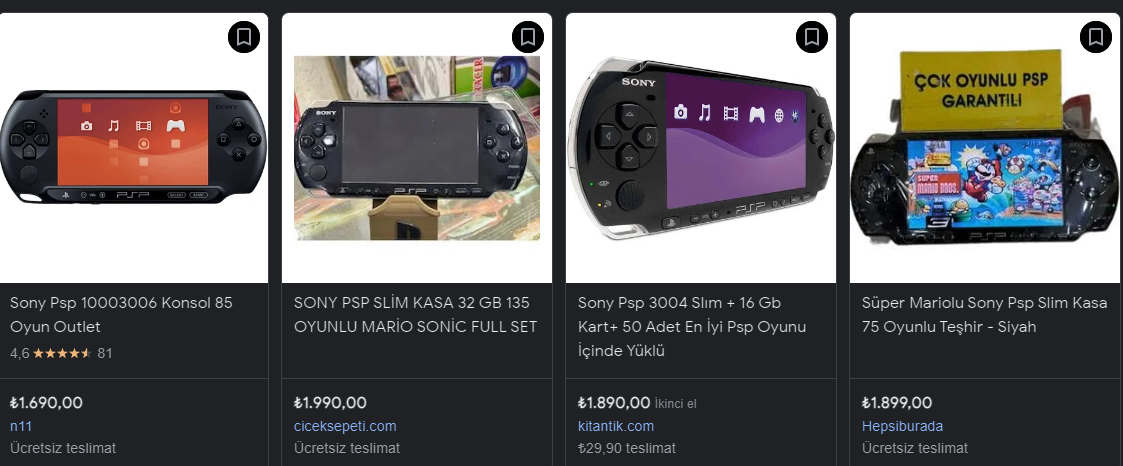Click the 4,6 star rating with 81 reviews

click(x=60, y=353)
